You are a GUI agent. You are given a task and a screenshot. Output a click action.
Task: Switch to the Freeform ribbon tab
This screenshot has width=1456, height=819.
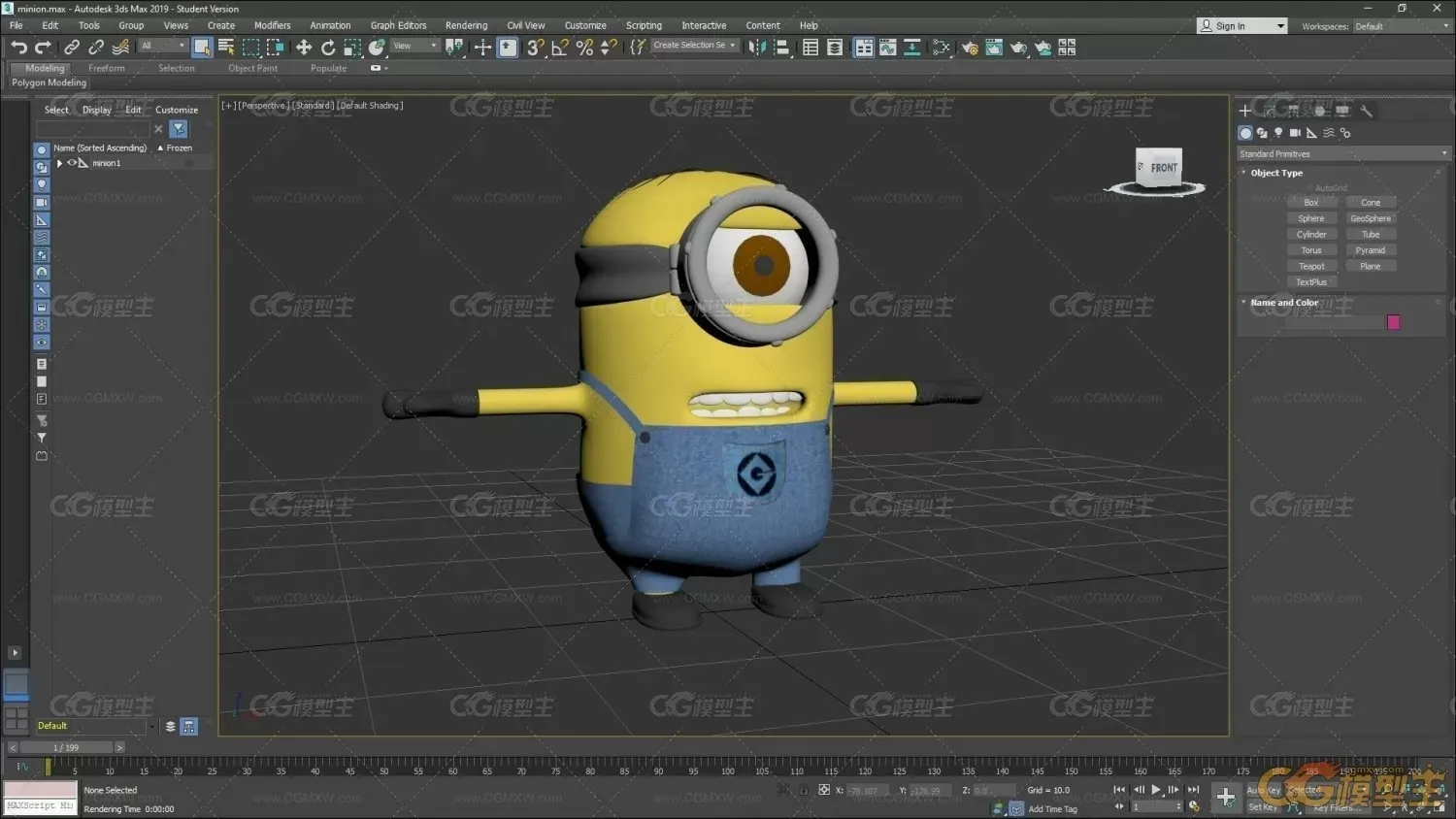click(x=107, y=68)
